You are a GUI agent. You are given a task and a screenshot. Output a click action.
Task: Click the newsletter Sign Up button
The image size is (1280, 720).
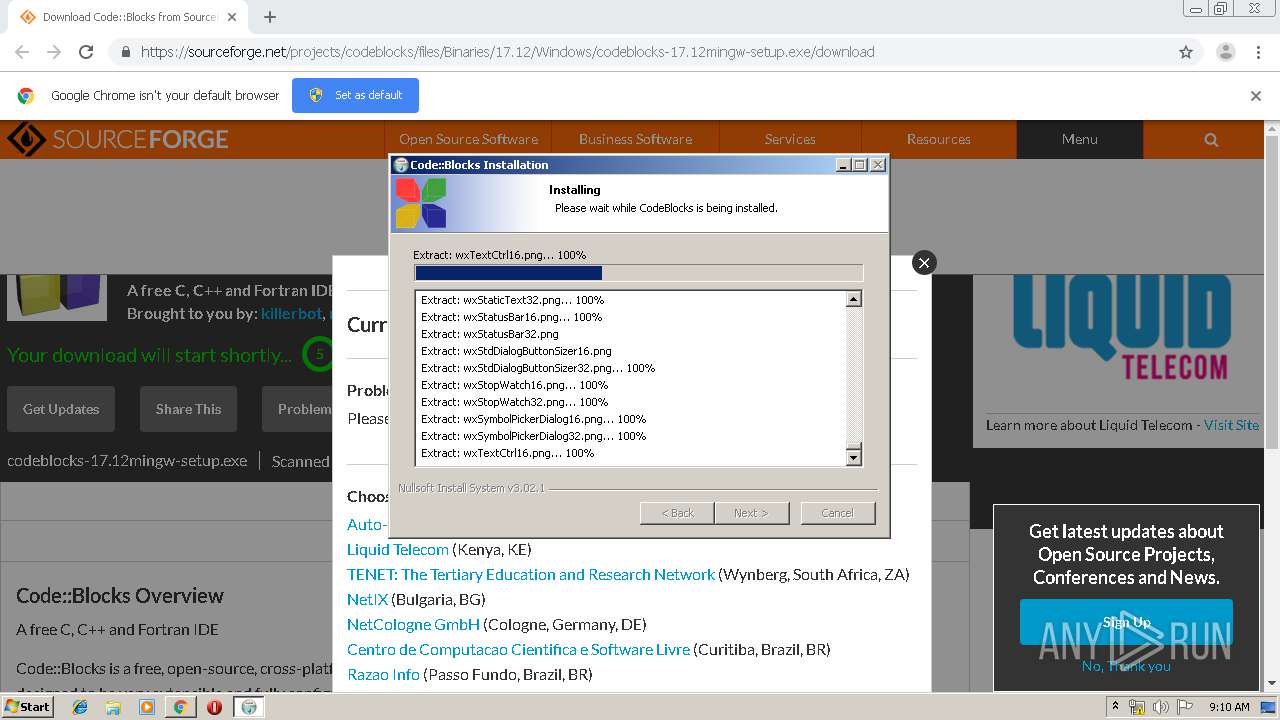(1126, 622)
